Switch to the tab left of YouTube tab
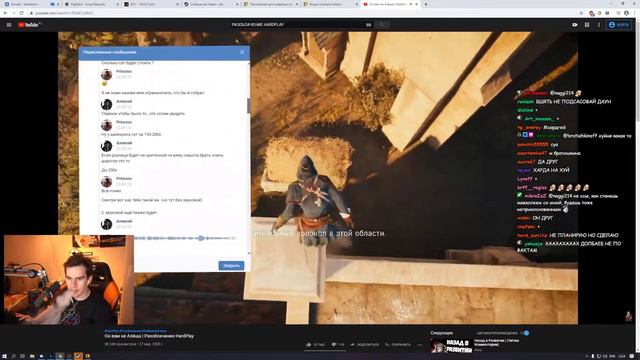The height and width of the screenshot is (360, 640). tap(331, 4)
